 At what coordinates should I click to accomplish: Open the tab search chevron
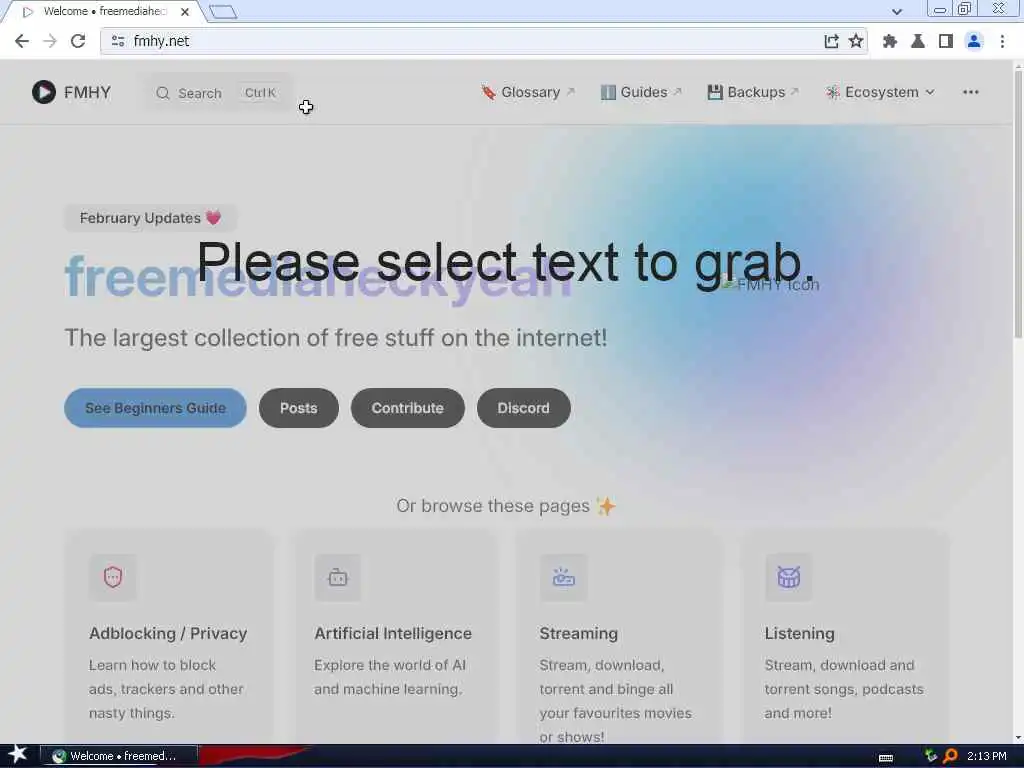click(x=897, y=11)
